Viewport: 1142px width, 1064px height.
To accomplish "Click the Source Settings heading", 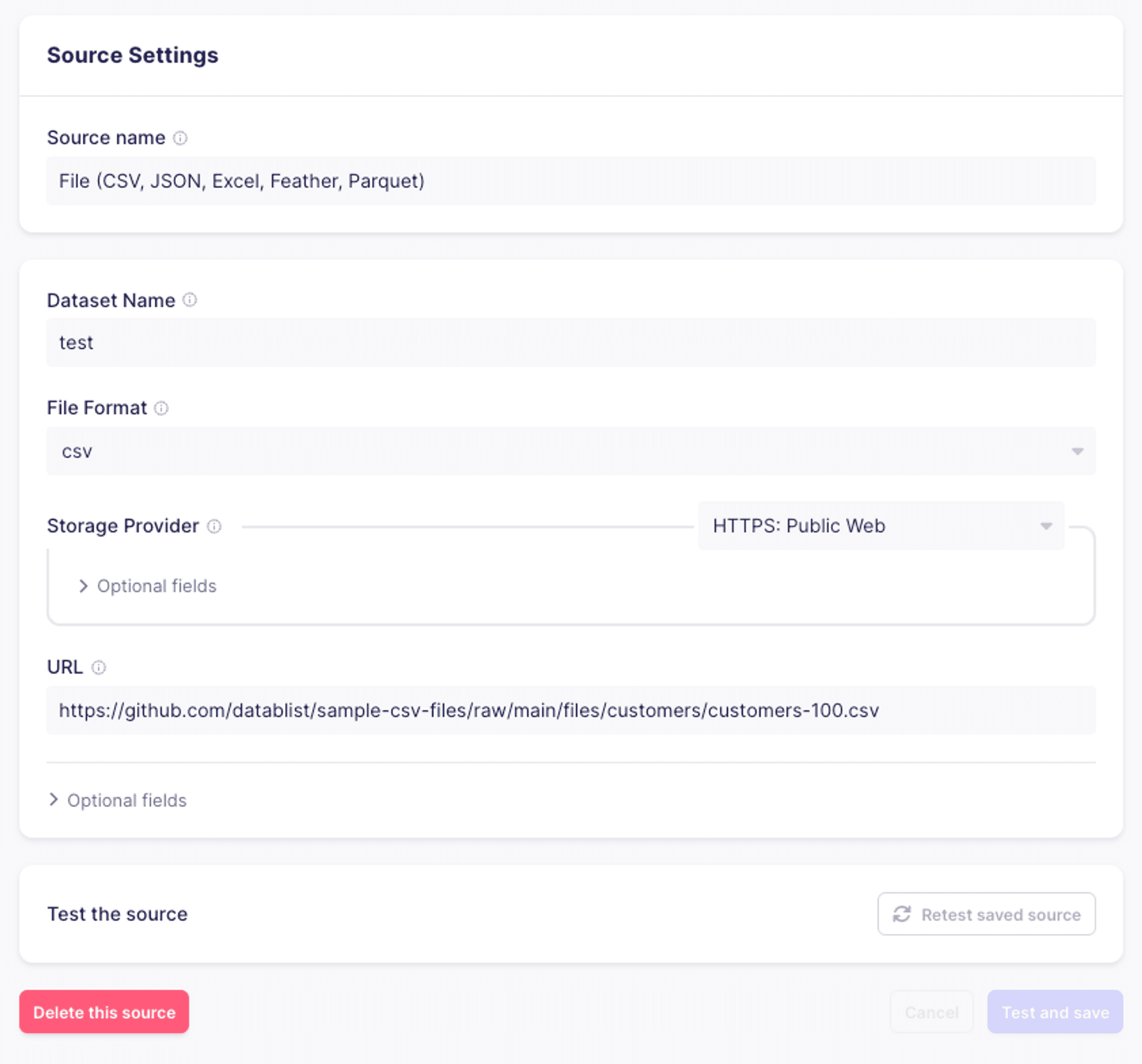I will [x=132, y=55].
